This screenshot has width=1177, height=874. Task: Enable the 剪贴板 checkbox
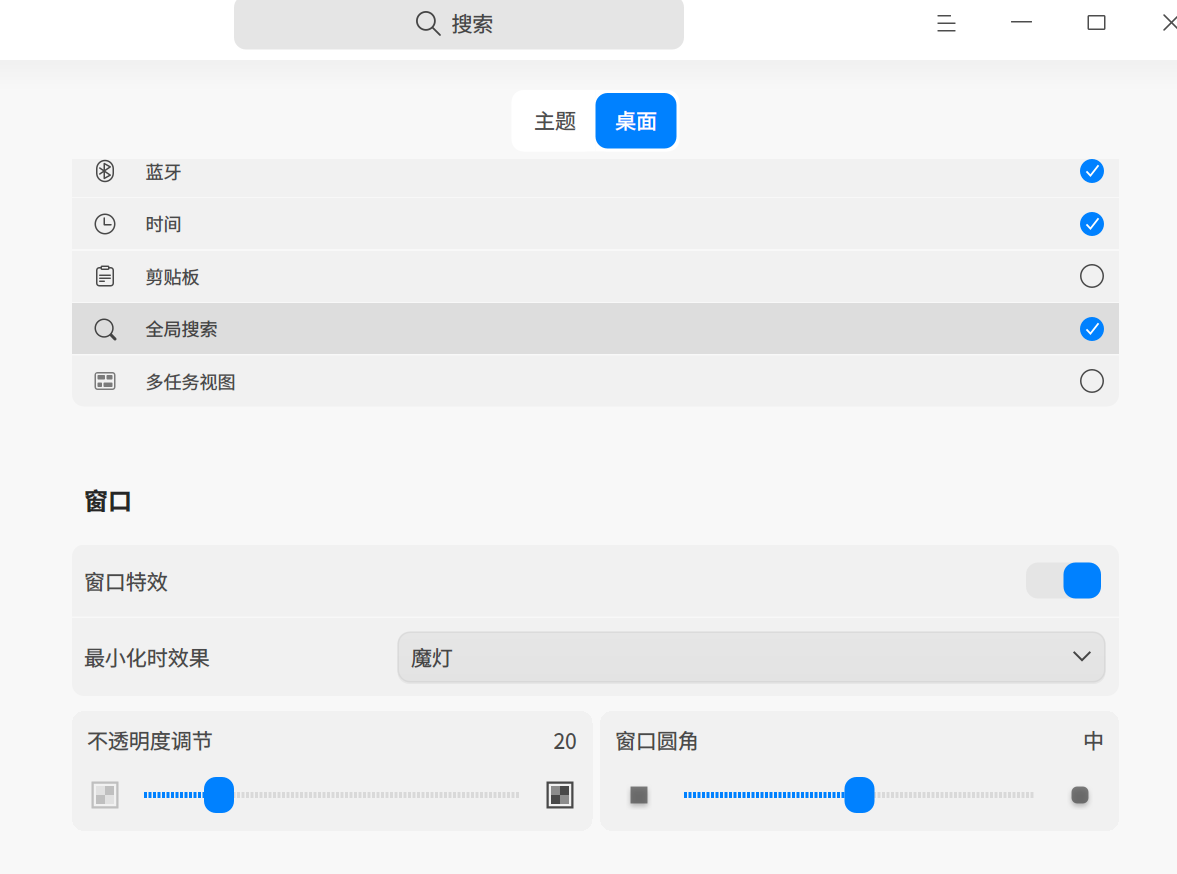point(1091,276)
